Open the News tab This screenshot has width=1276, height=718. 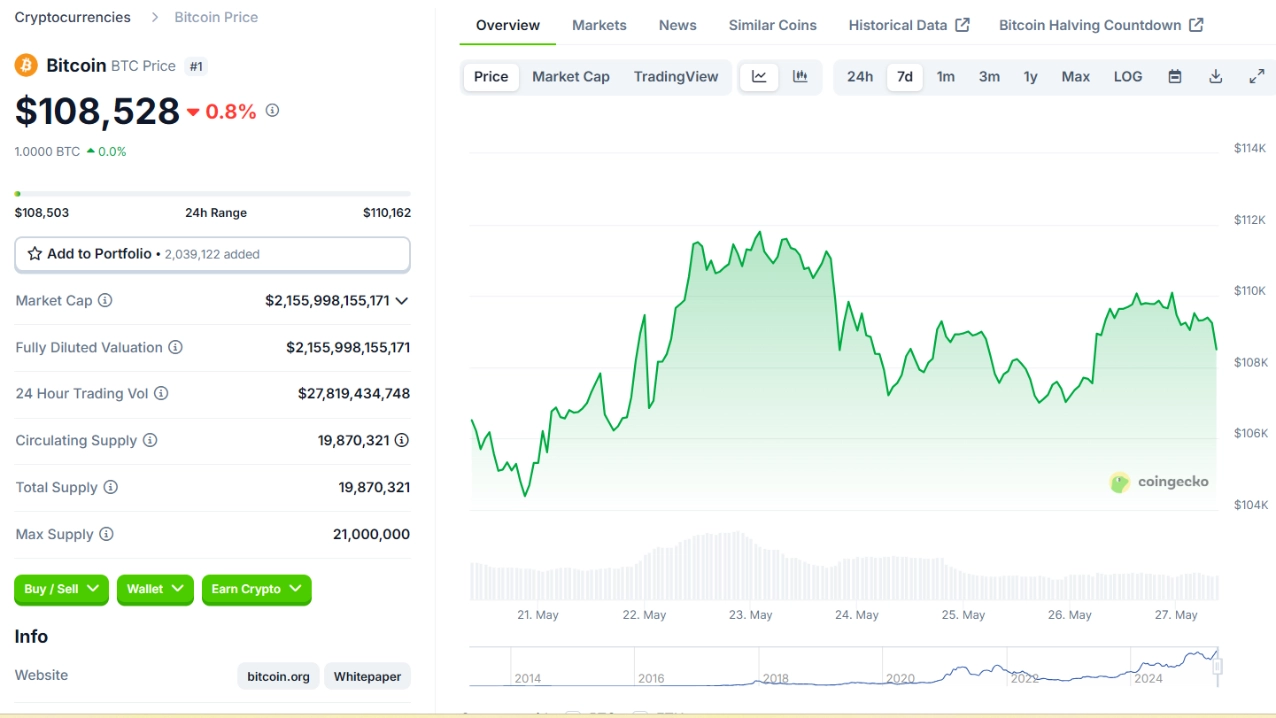[678, 25]
